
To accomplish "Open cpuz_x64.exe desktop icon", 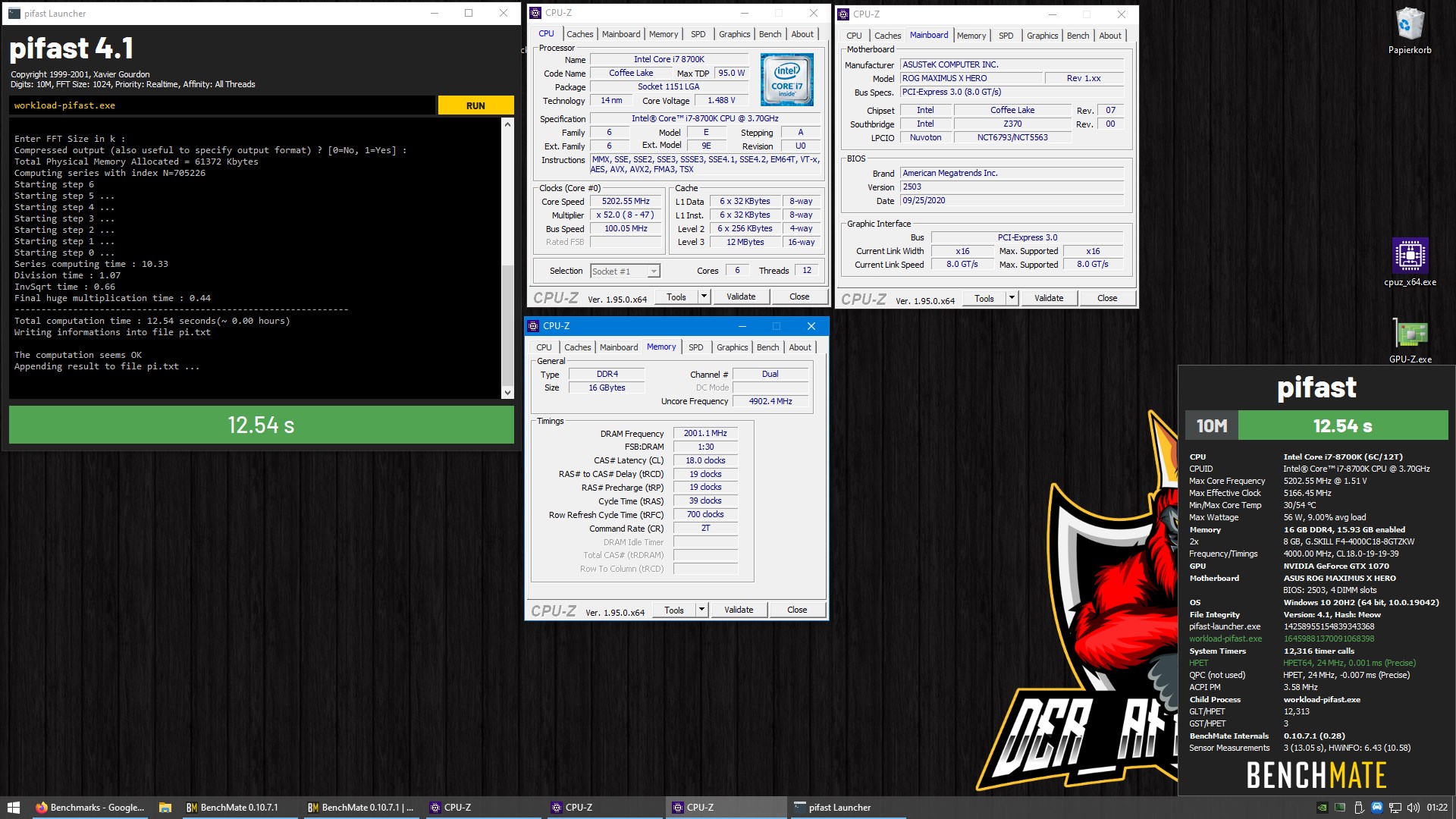I will pos(1410,262).
